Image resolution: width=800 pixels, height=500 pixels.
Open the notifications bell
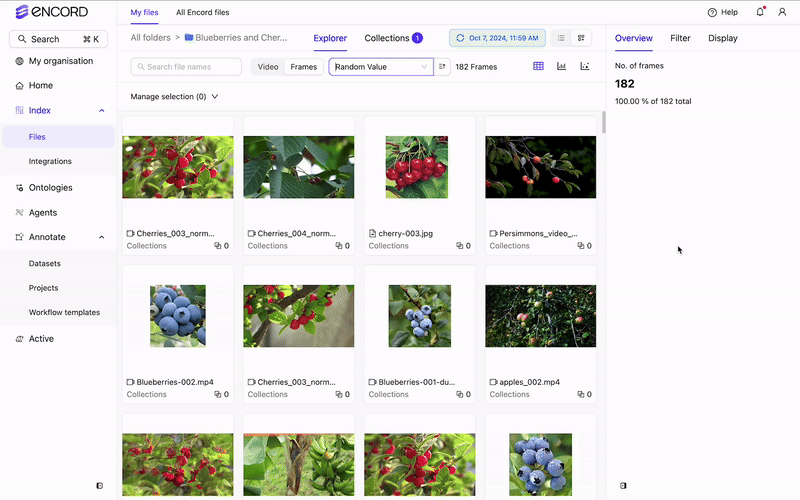click(x=760, y=12)
